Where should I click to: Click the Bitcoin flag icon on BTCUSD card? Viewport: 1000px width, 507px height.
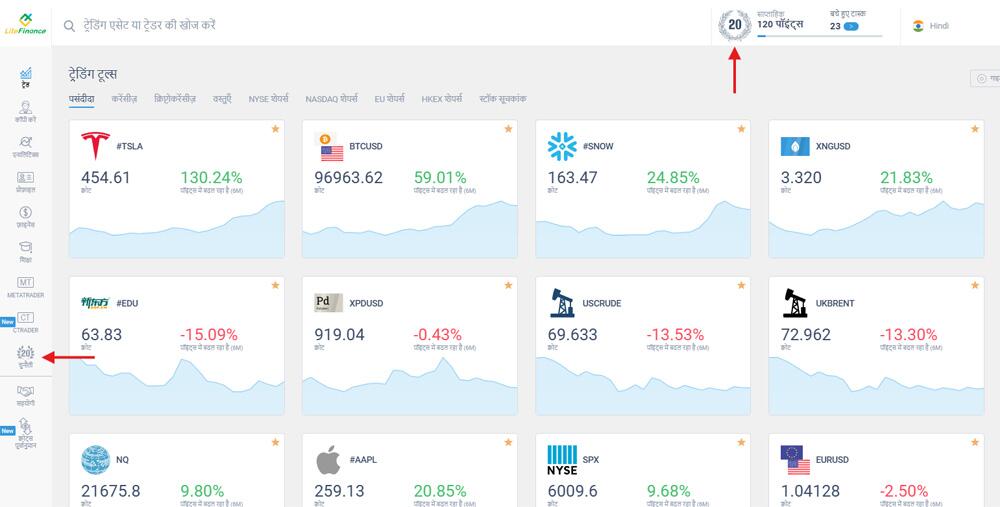tap(329, 147)
